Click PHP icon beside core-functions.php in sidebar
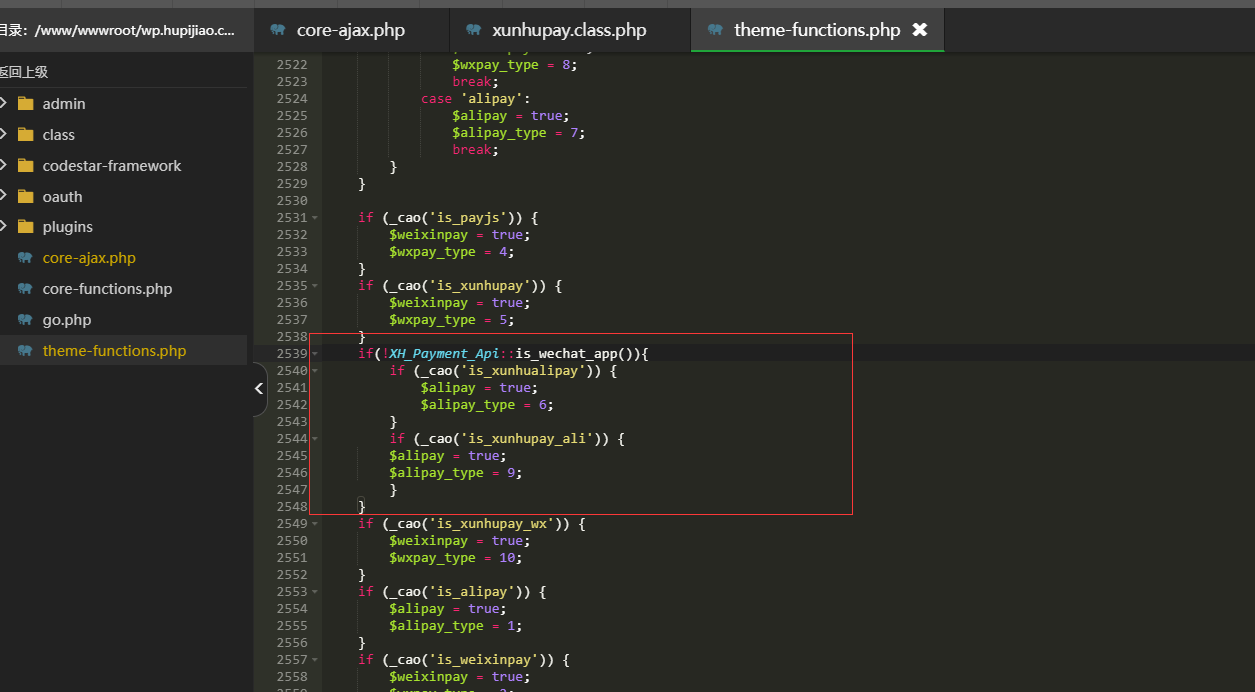This screenshot has width=1255, height=692. coord(25,289)
